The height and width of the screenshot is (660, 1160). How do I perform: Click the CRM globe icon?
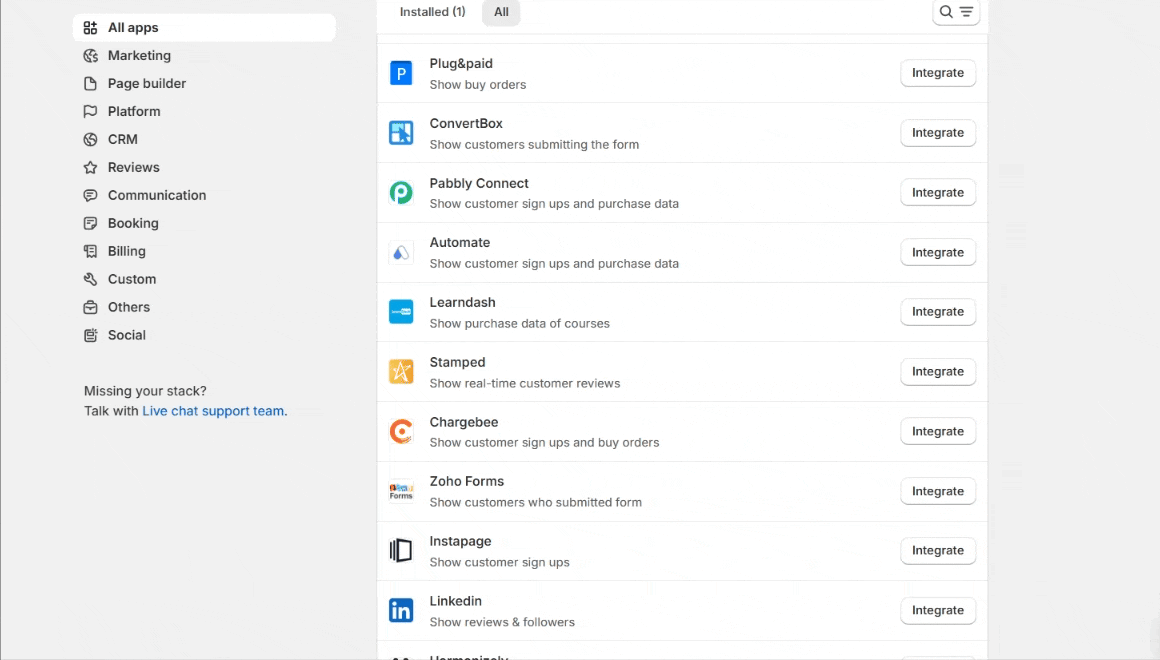coord(90,139)
